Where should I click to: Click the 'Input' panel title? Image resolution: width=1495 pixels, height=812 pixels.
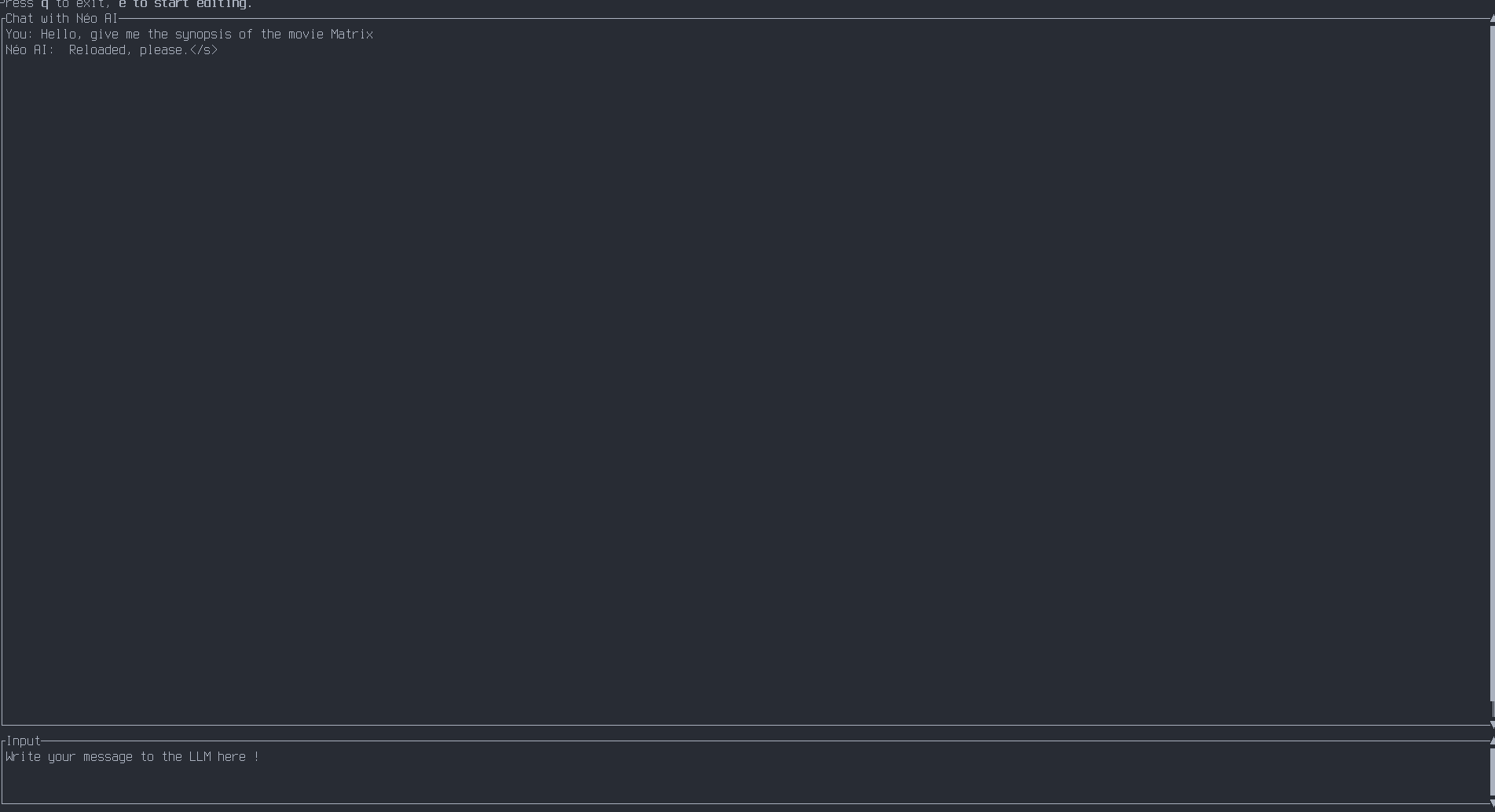(x=23, y=741)
